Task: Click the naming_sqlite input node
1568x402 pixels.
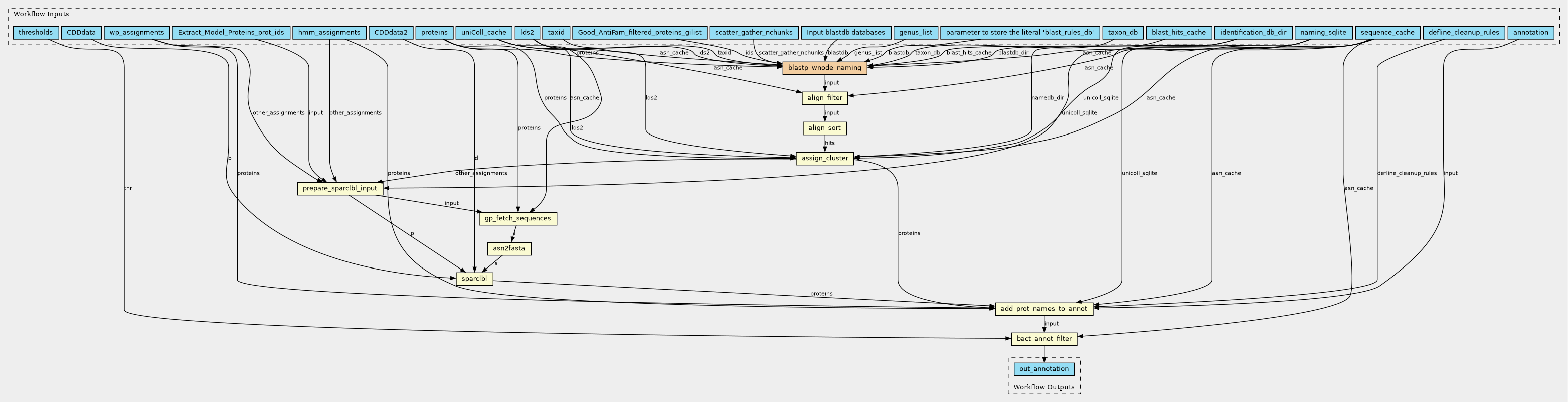Action: [1323, 33]
